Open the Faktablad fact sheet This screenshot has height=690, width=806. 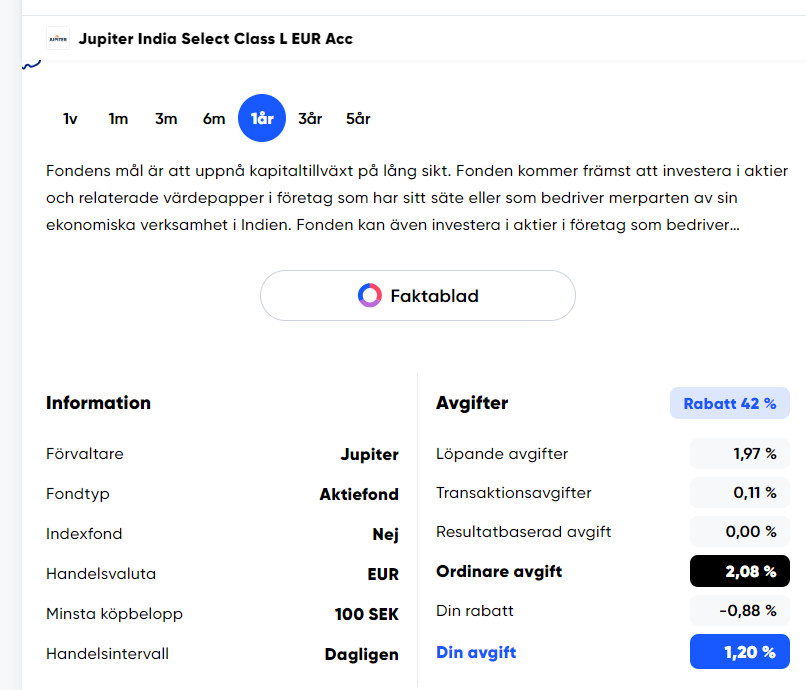click(x=418, y=296)
